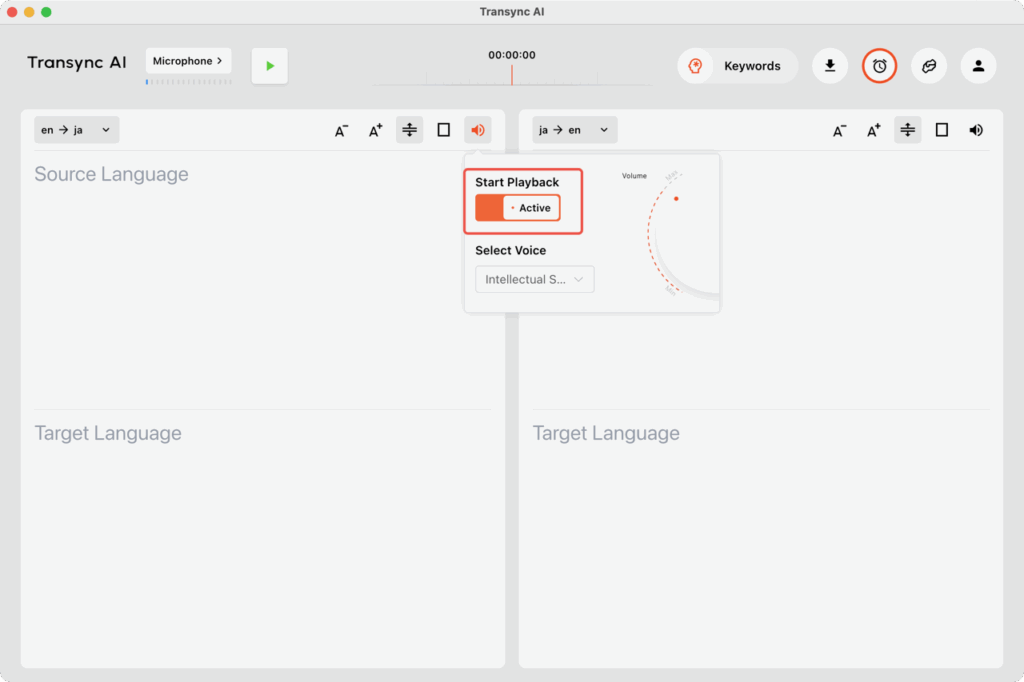The width and height of the screenshot is (1024, 682).
Task: Toggle right panel split view icon
Action: click(907, 130)
